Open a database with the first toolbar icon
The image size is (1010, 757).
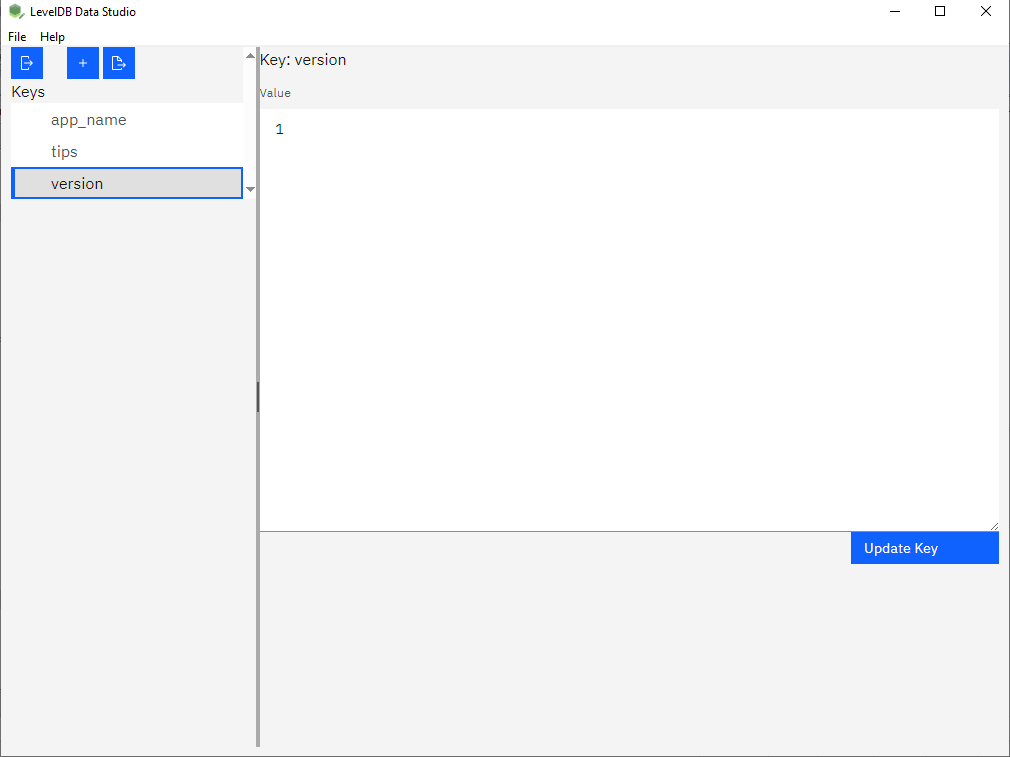point(26,62)
